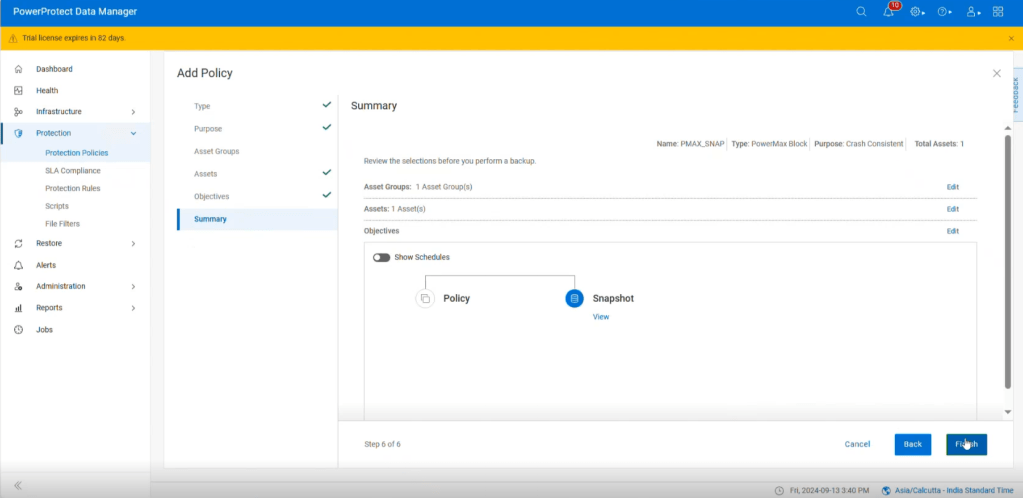
Task: Click the search magnifier icon in header
Action: tap(861, 12)
